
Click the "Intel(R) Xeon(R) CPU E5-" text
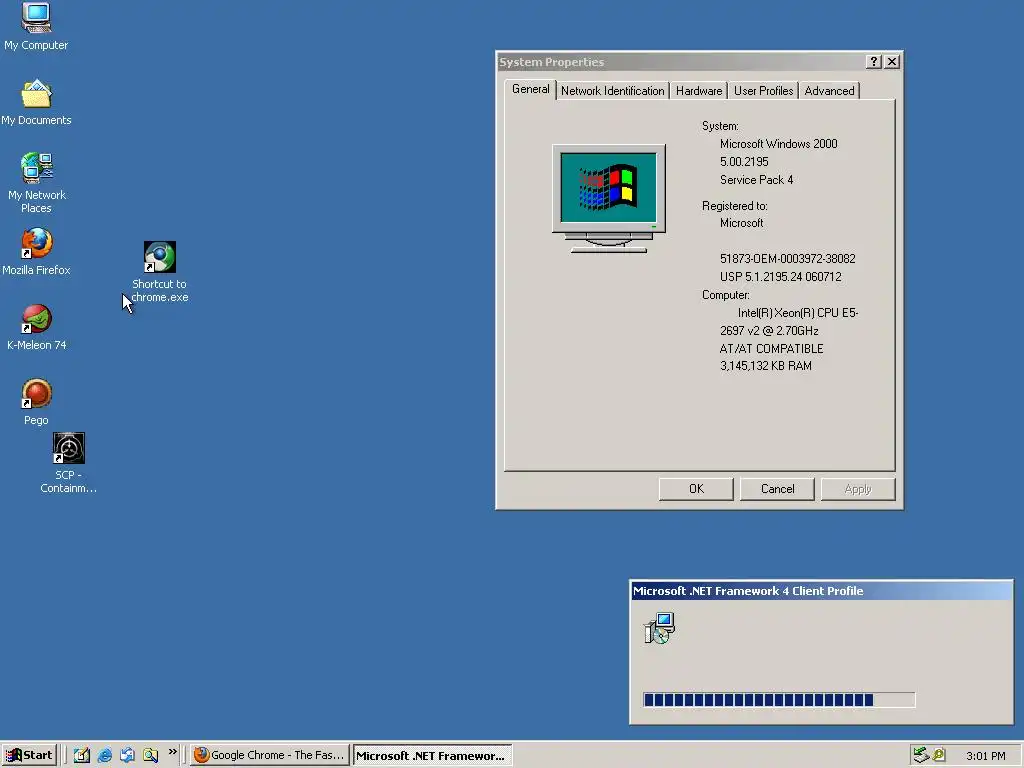798,313
